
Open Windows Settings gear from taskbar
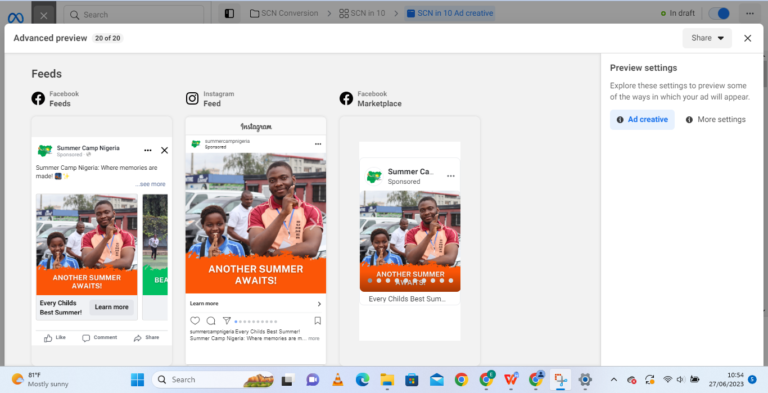(585, 380)
